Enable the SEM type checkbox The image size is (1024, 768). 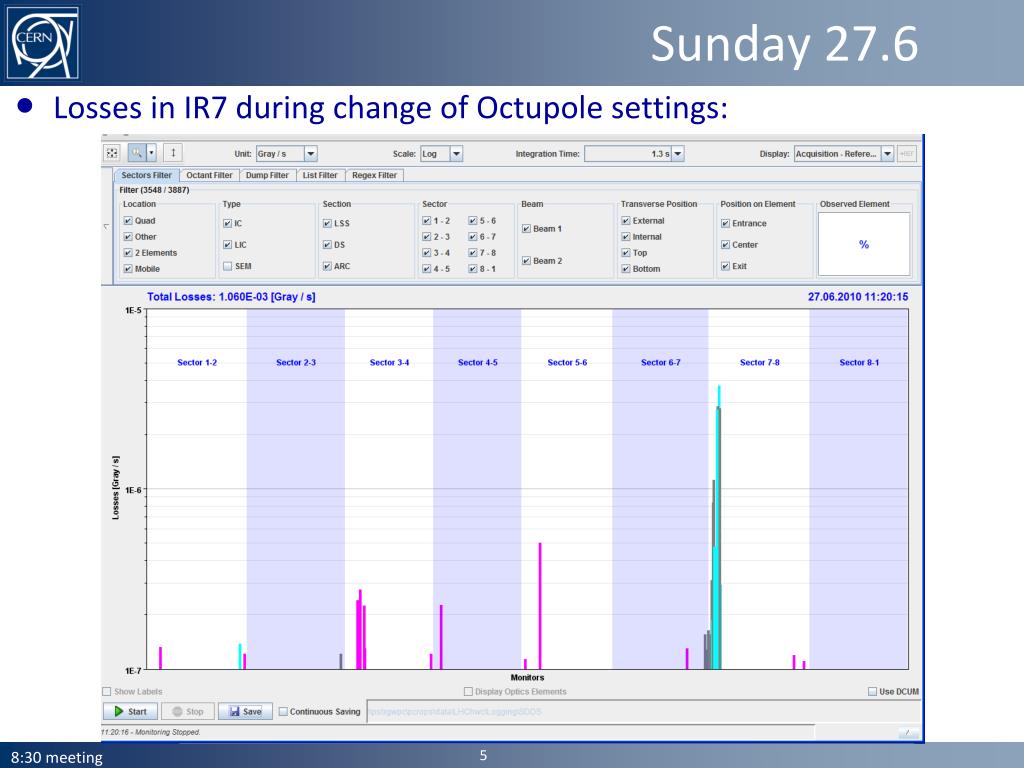pos(227,266)
